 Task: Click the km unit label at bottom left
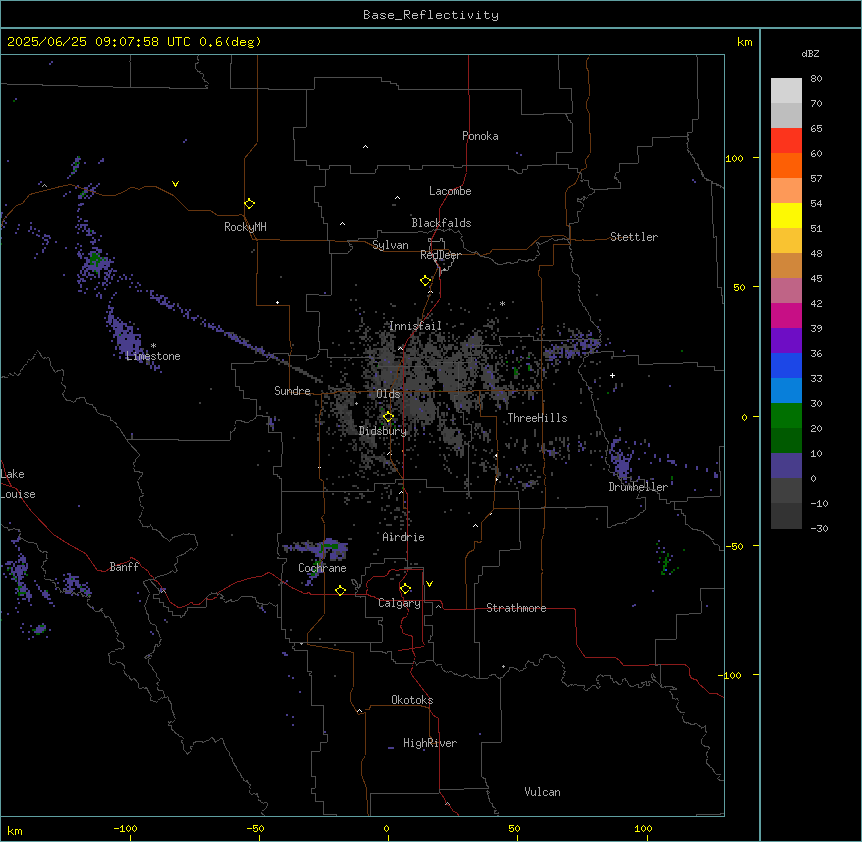coord(14,830)
